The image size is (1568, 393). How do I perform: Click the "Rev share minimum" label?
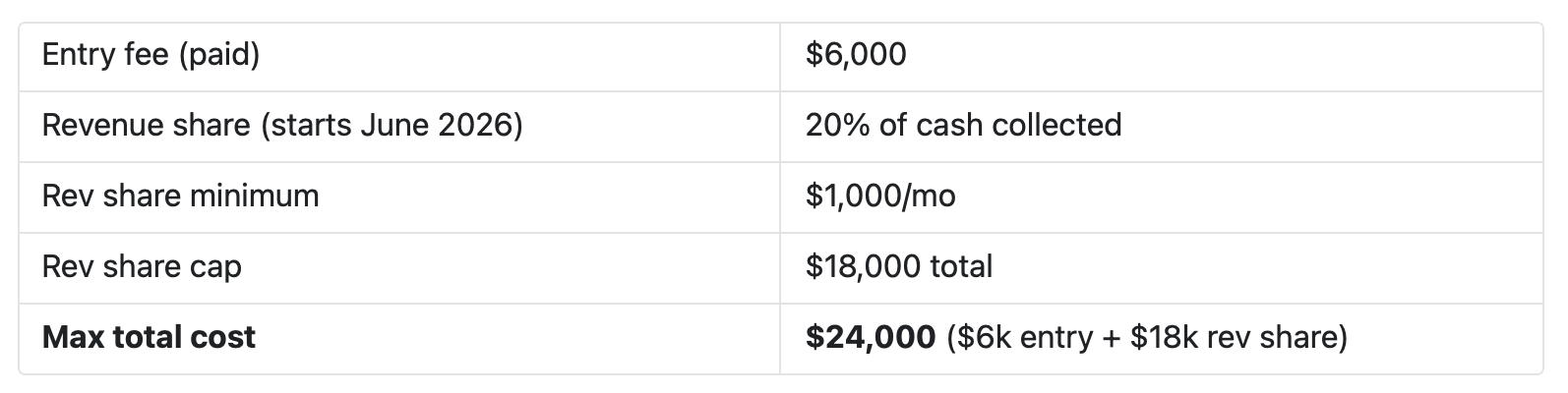click(180, 196)
